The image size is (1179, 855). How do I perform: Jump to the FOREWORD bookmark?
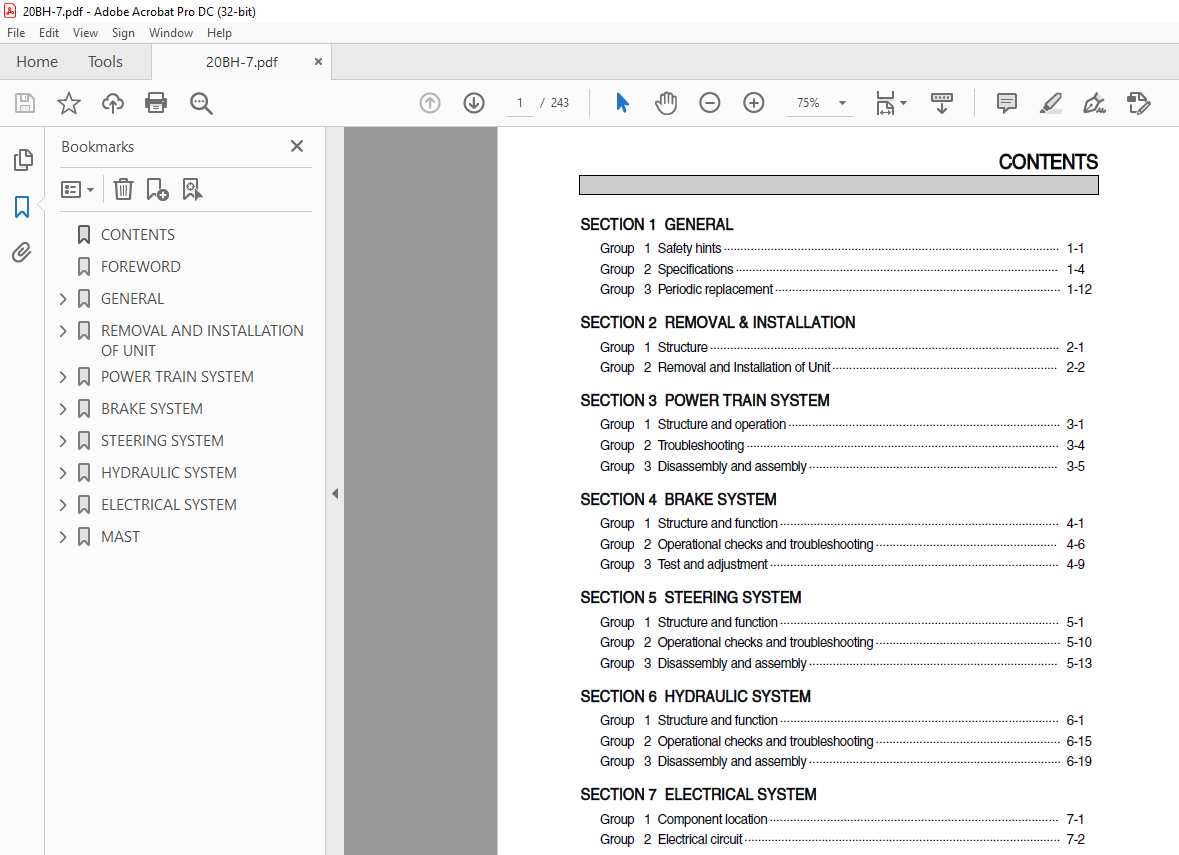(140, 267)
